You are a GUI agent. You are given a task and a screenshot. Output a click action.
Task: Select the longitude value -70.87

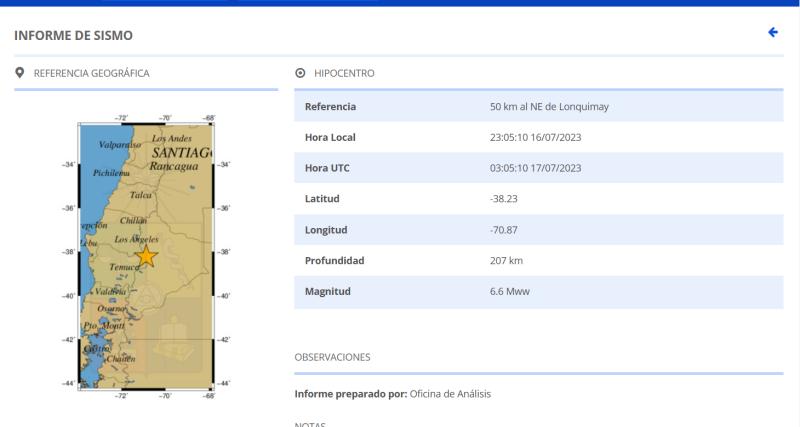tap(503, 230)
